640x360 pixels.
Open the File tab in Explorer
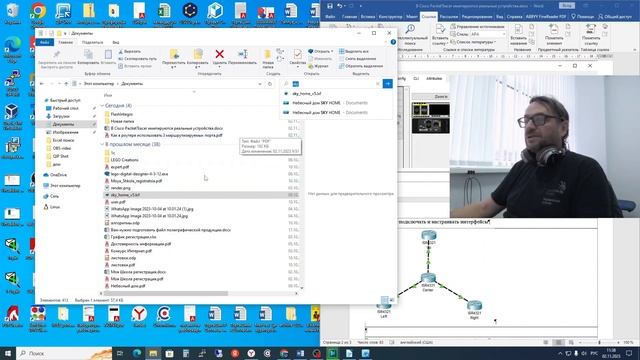pos(44,42)
